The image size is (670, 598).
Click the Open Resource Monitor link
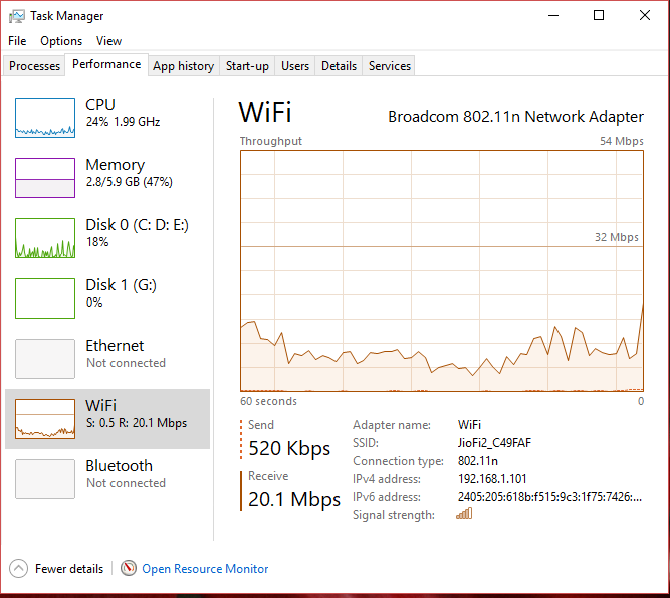pos(205,569)
